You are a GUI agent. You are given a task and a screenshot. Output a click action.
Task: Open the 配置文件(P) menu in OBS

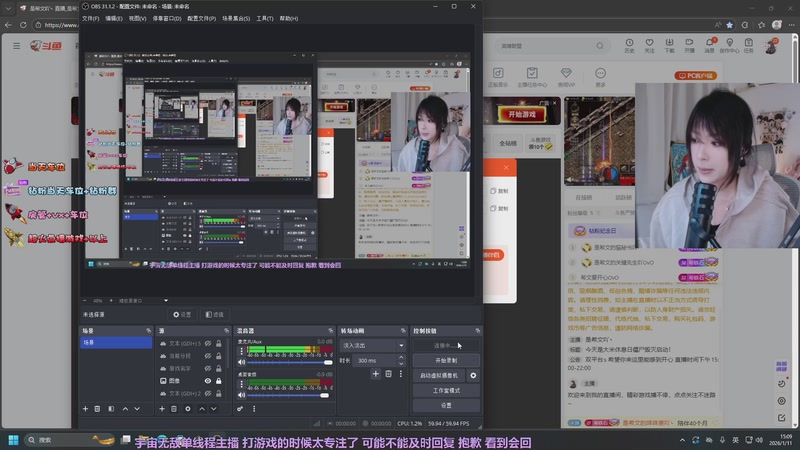202,18
